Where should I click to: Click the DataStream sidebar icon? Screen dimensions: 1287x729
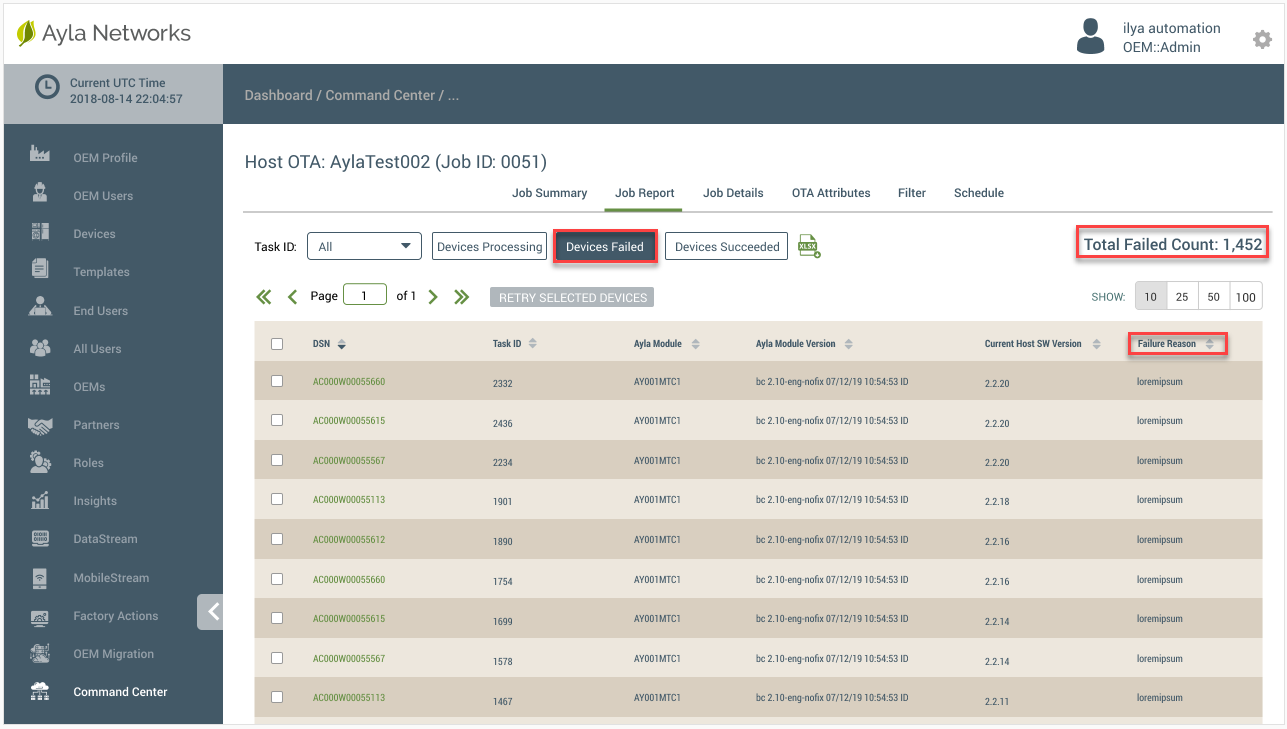[40, 538]
